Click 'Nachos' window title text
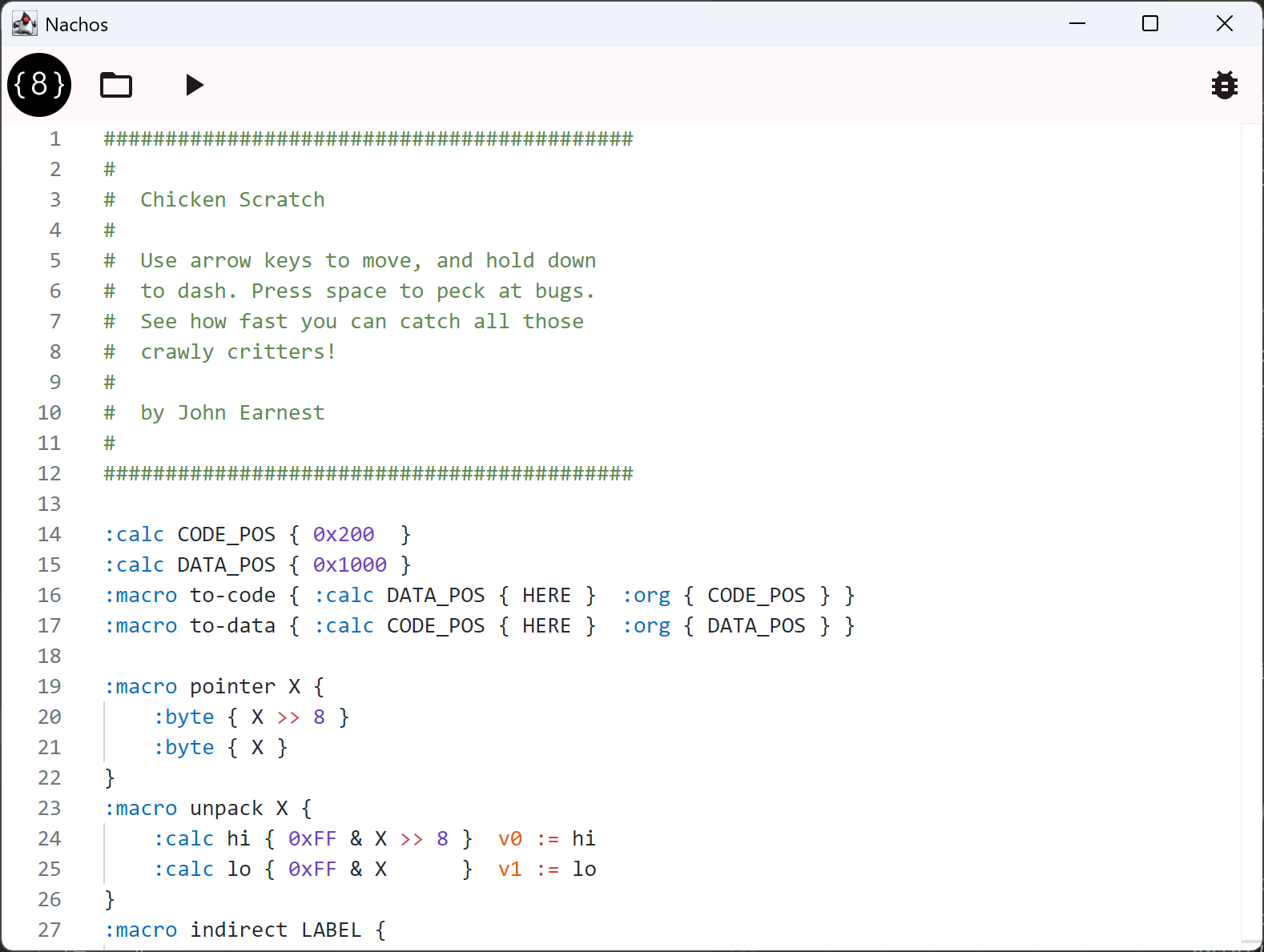This screenshot has width=1264, height=952. (x=77, y=25)
